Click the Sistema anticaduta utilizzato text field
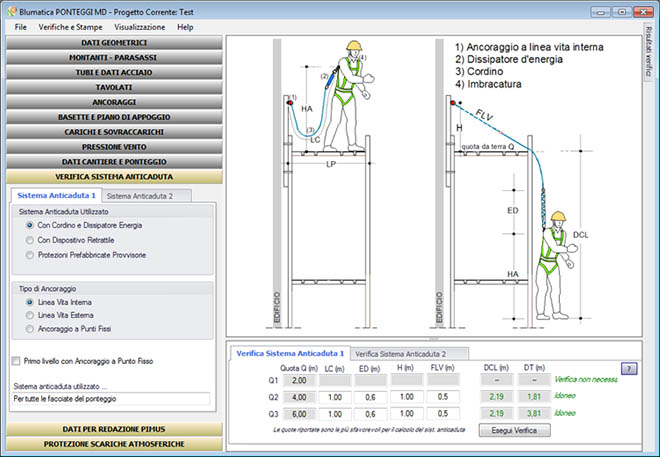660x457 pixels. (x=111, y=399)
